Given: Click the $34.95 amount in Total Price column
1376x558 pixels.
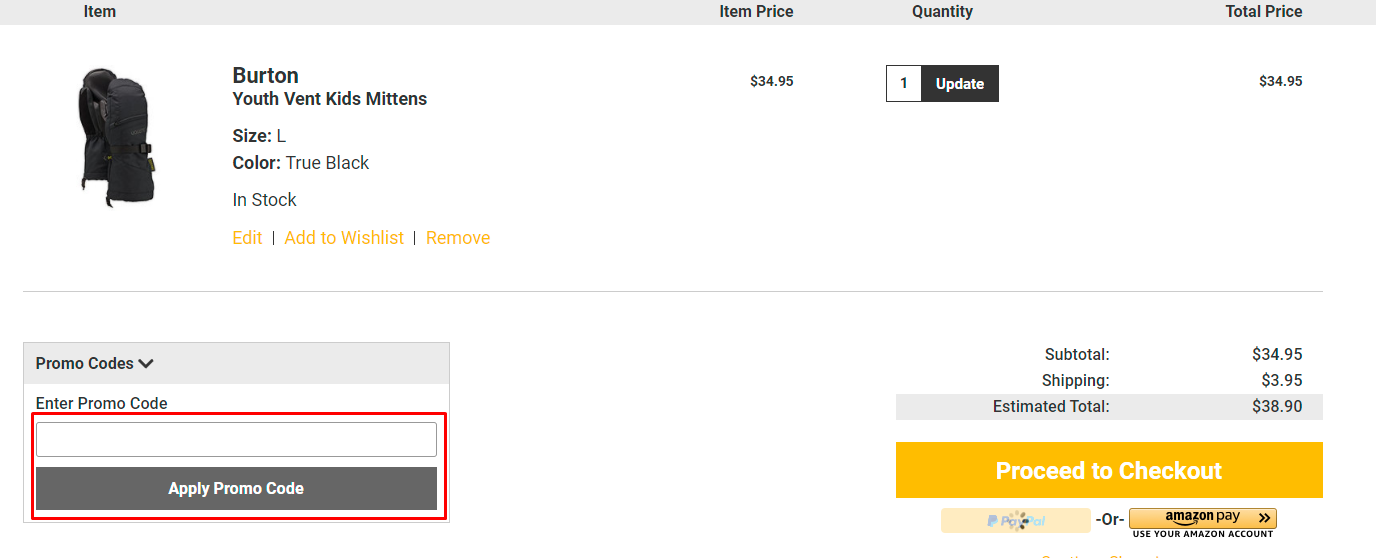Looking at the screenshot, I should (x=1281, y=81).
